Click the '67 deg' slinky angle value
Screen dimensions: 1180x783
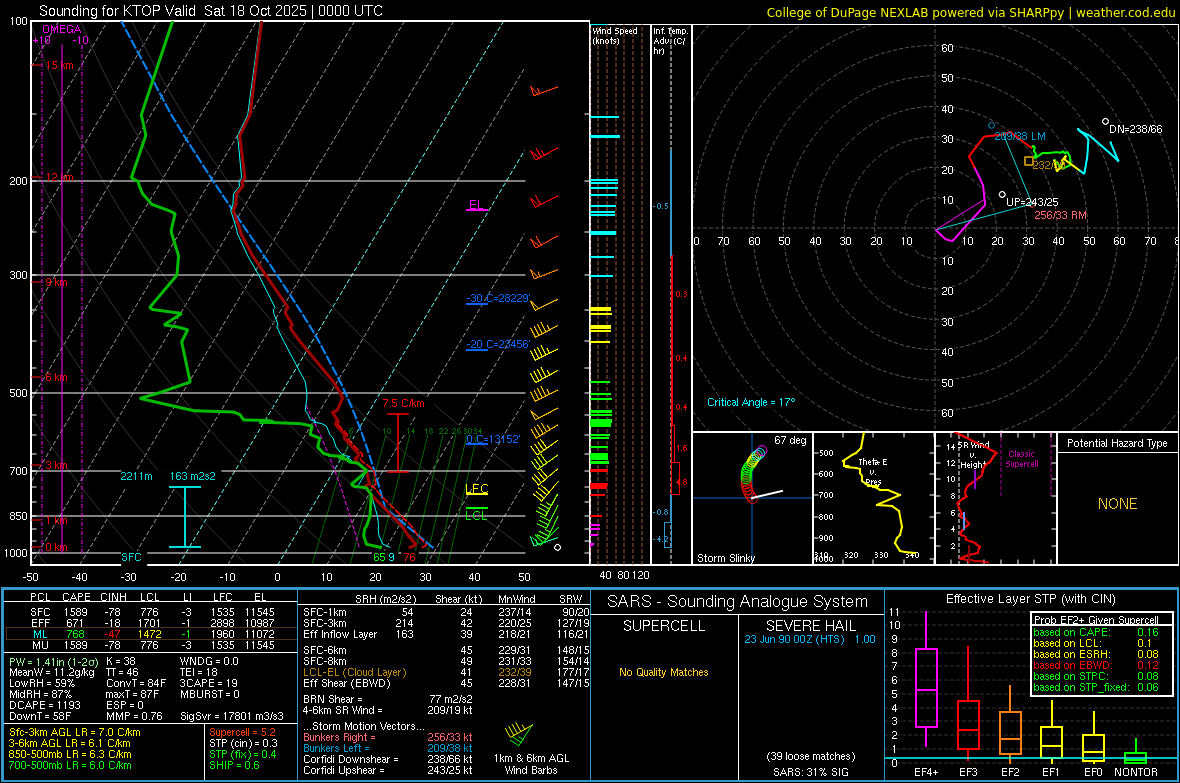pos(790,440)
